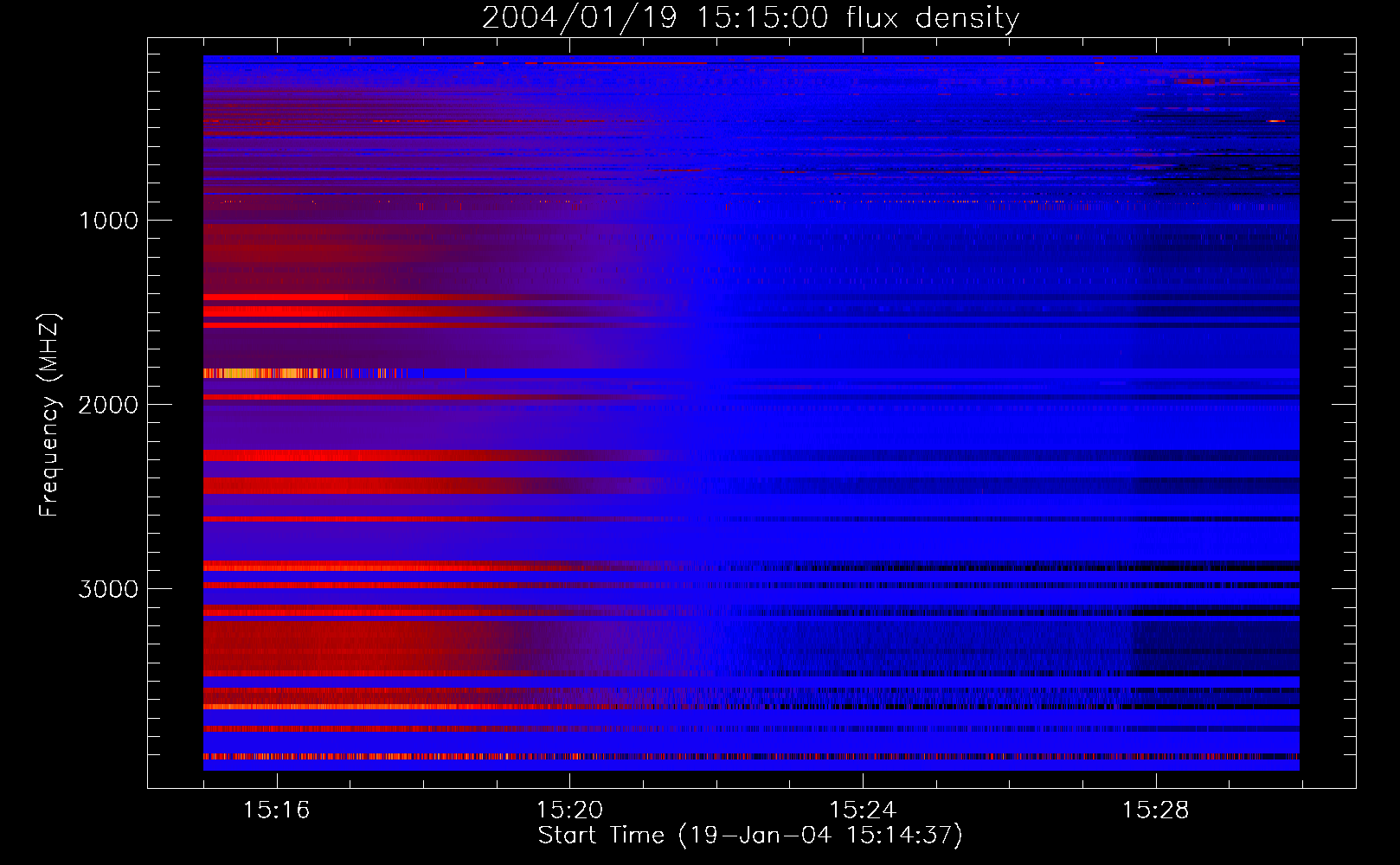The height and width of the screenshot is (865, 1400).
Task: Select the 'Start Time (19-Jan-04 15:14:37)' axis label
Action: pyautogui.click(x=750, y=836)
